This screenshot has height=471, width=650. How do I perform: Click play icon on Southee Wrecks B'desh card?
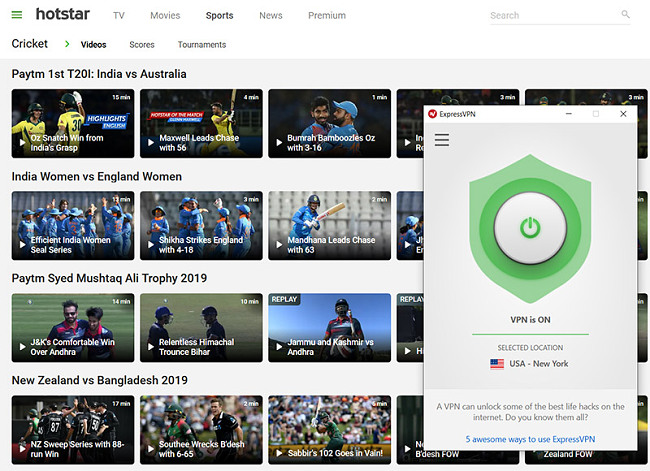tap(151, 449)
